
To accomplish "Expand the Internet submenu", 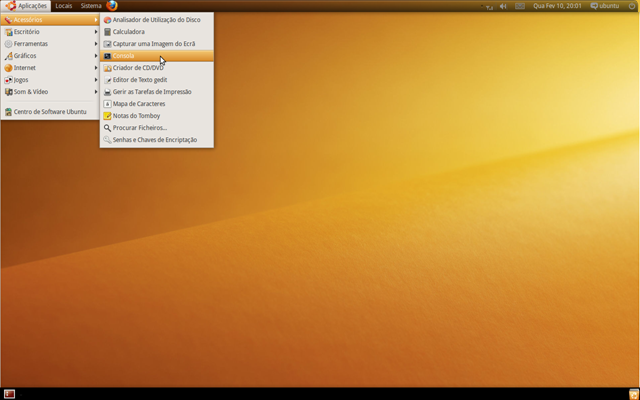I will (50, 68).
